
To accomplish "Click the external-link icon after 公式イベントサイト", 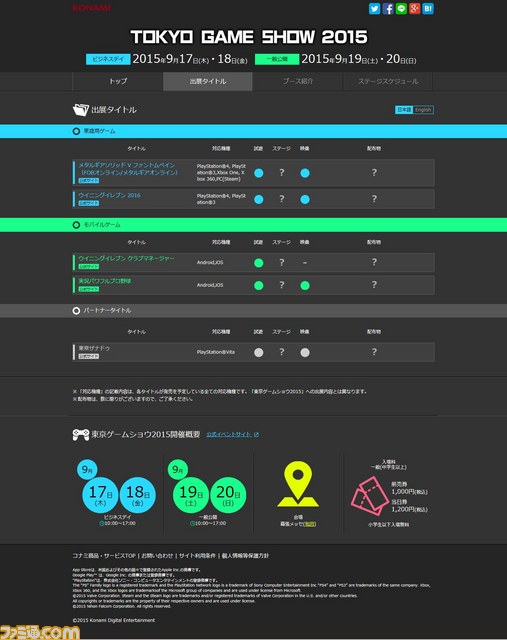I will (256, 435).
